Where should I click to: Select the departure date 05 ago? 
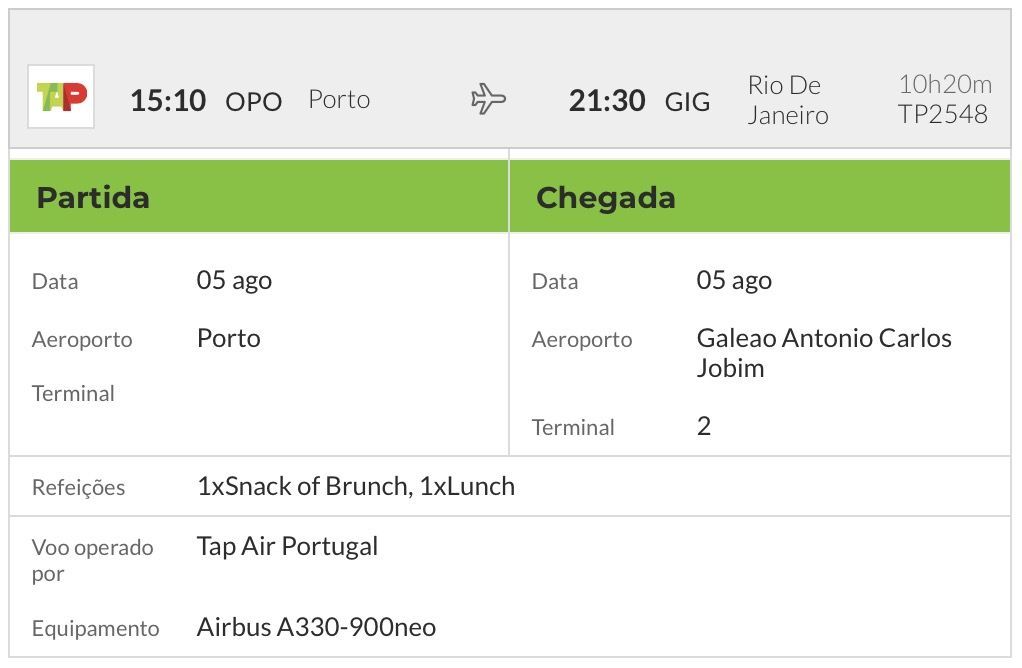tap(234, 280)
